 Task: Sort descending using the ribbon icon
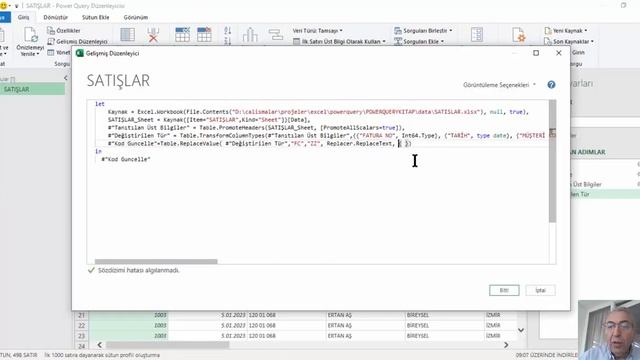click(x=228, y=41)
